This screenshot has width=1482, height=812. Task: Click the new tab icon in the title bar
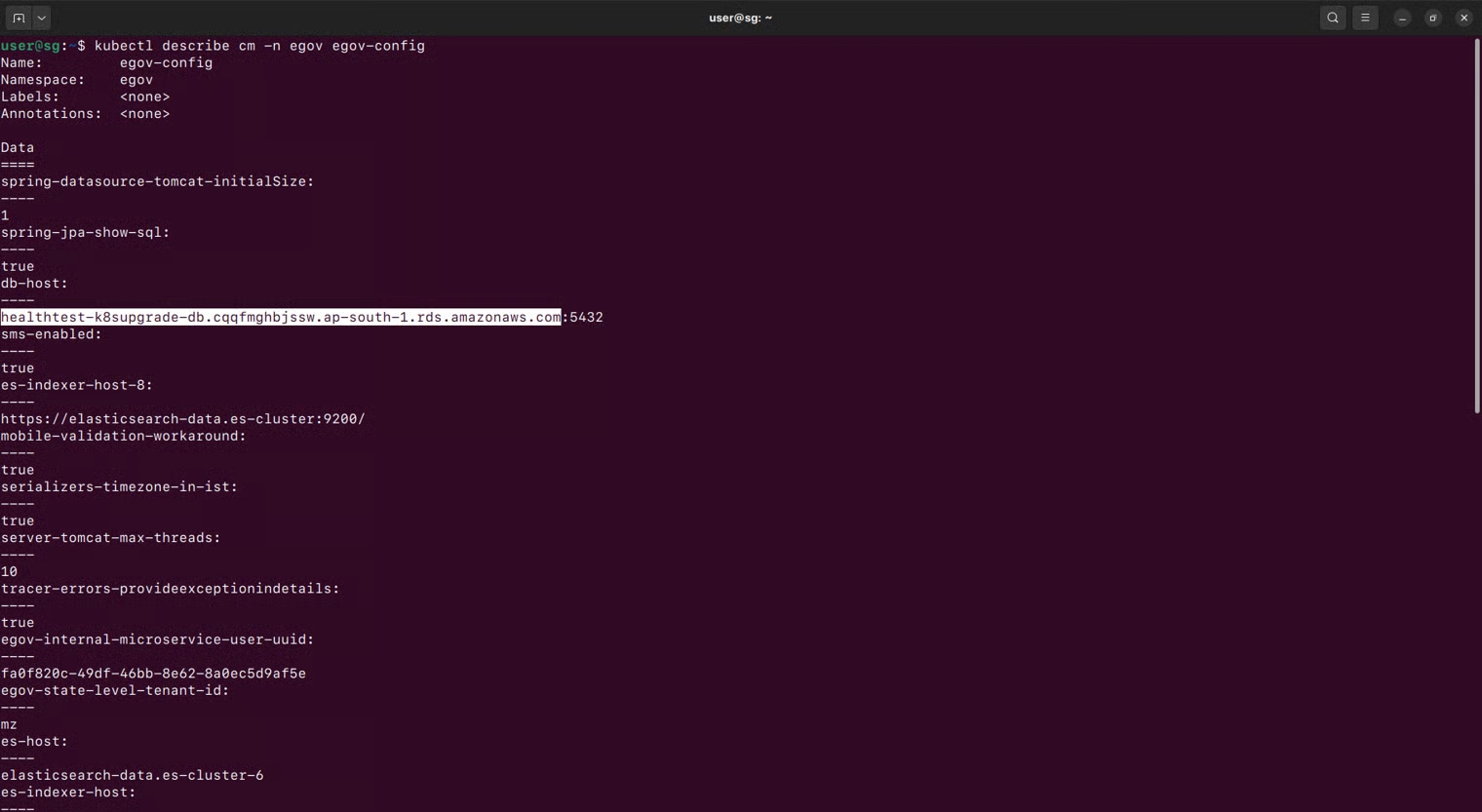(x=19, y=18)
